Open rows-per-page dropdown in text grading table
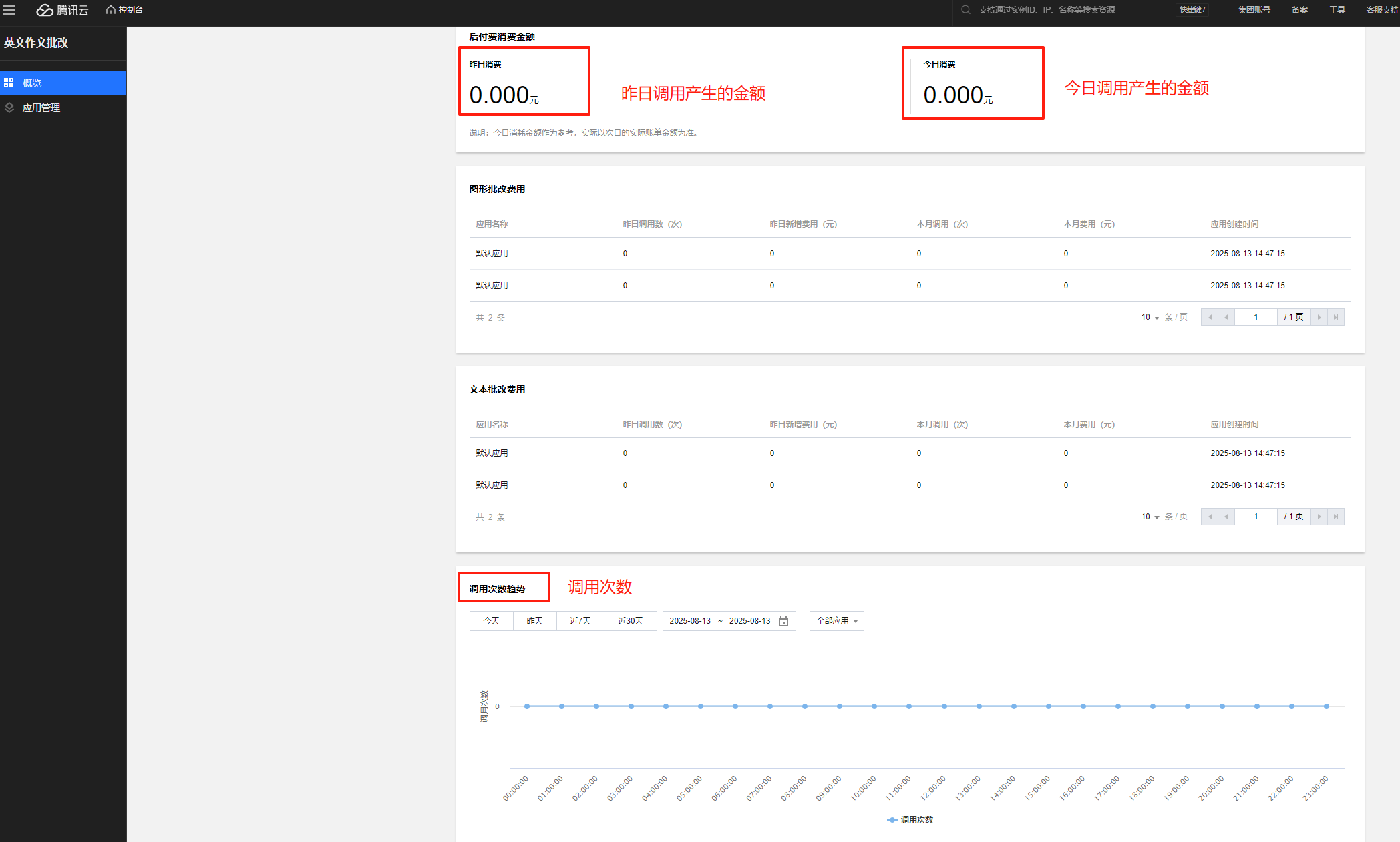Image resolution: width=1400 pixels, height=842 pixels. [1150, 517]
